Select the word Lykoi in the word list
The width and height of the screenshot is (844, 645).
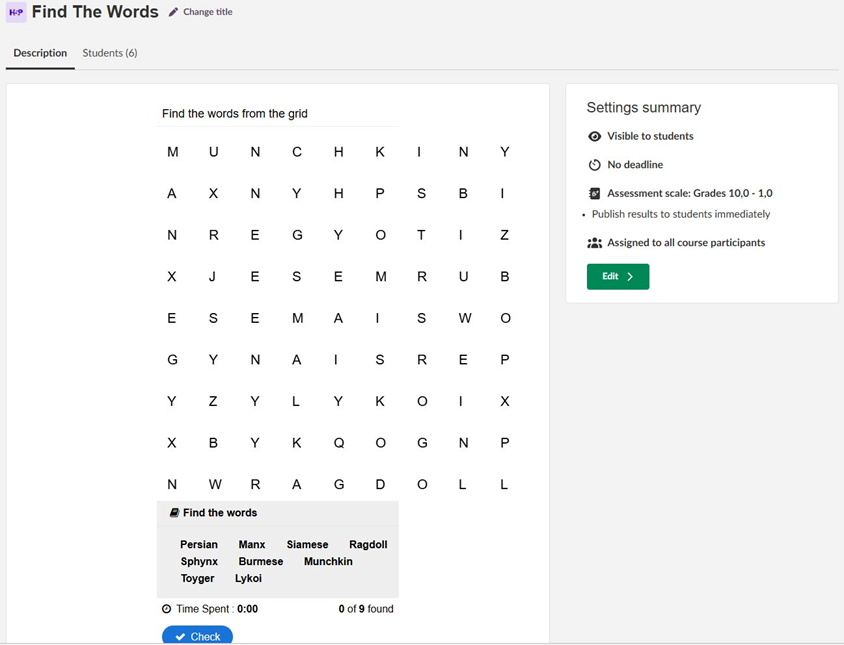248,578
